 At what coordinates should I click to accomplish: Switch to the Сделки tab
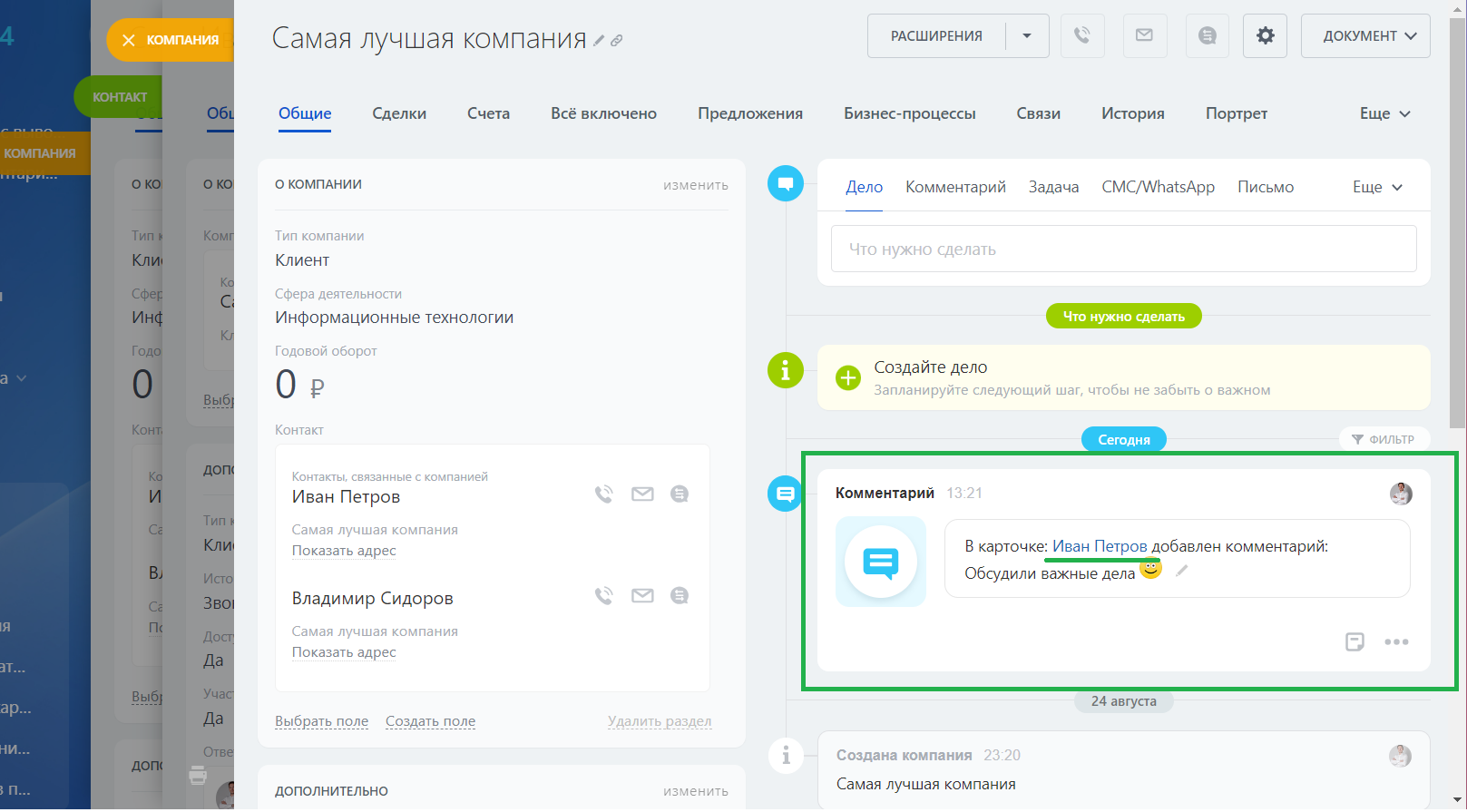point(399,113)
